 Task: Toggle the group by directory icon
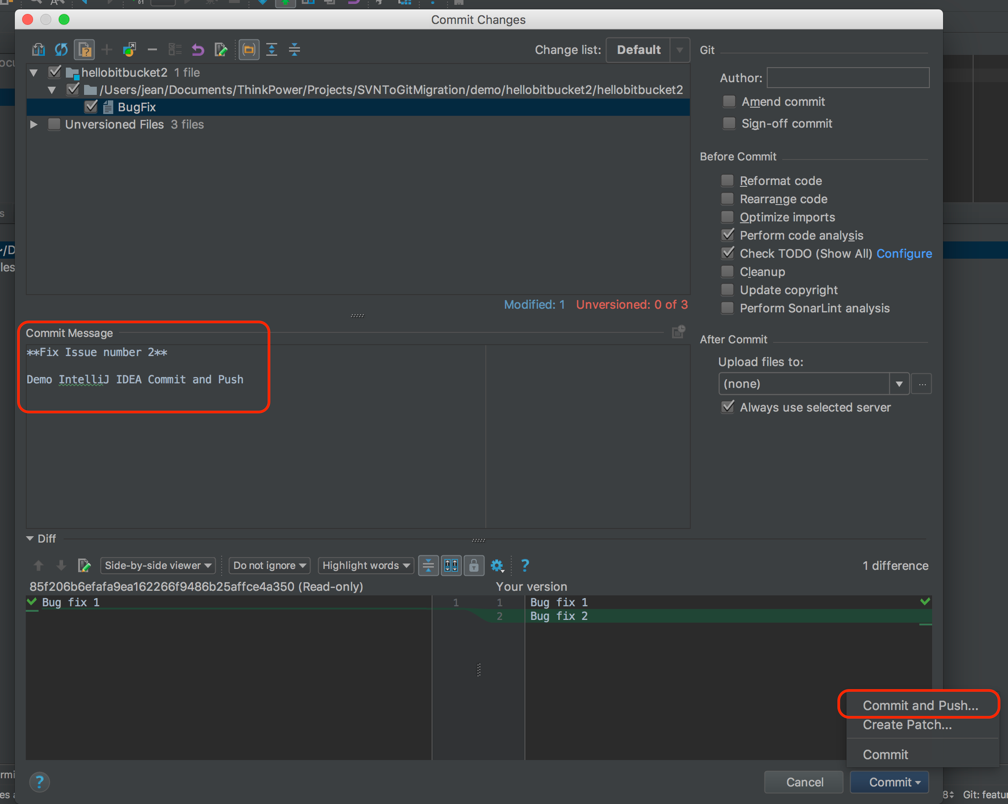coord(249,49)
